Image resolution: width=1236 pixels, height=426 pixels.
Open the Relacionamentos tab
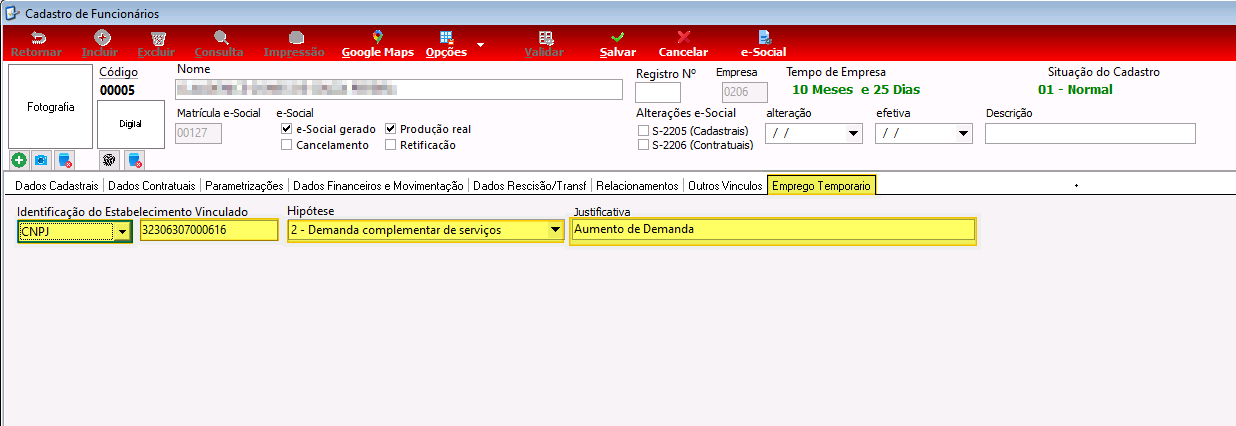pyautogui.click(x=637, y=185)
